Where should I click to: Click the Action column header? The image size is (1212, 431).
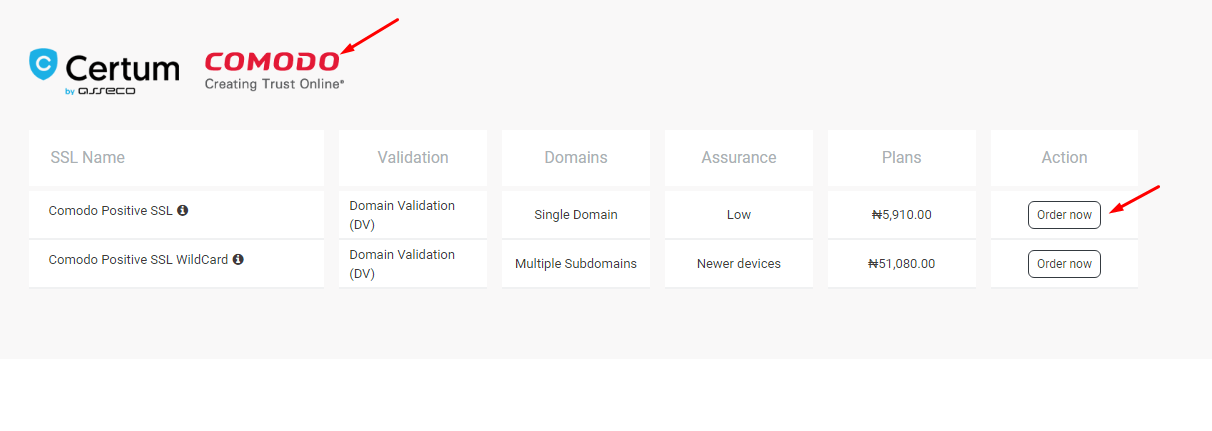click(1064, 158)
